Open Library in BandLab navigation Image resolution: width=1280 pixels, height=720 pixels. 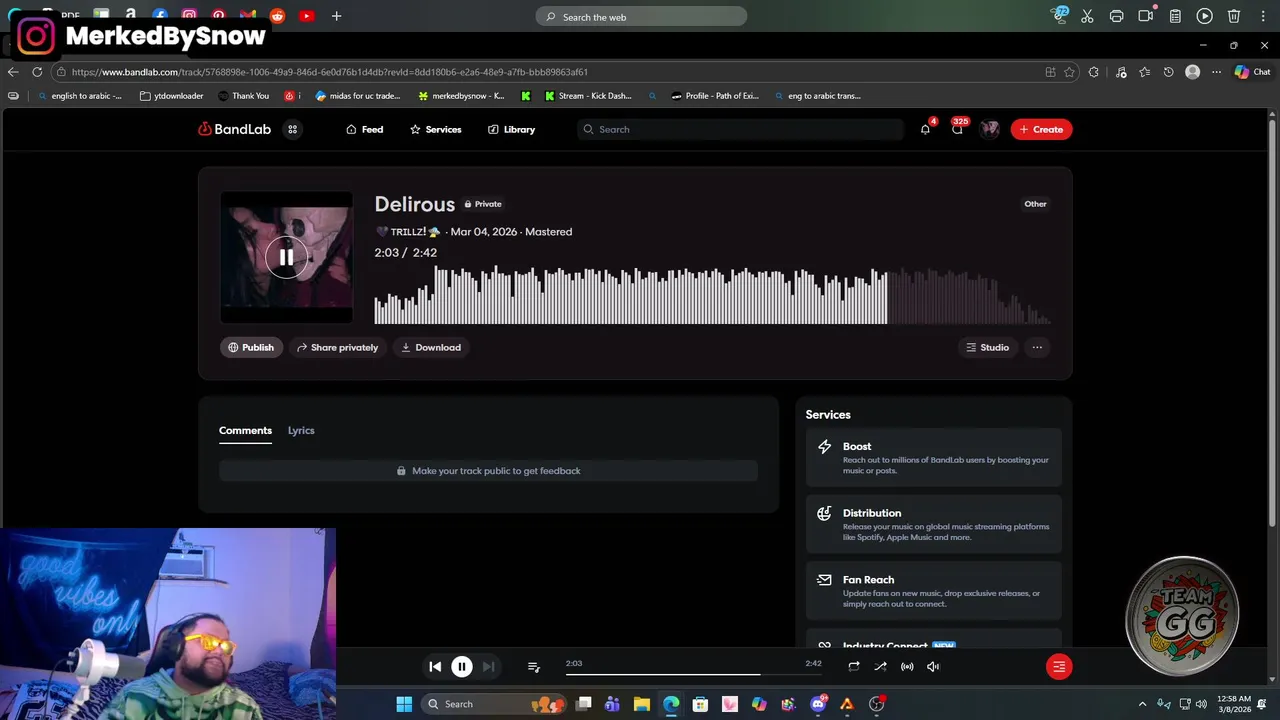point(511,129)
